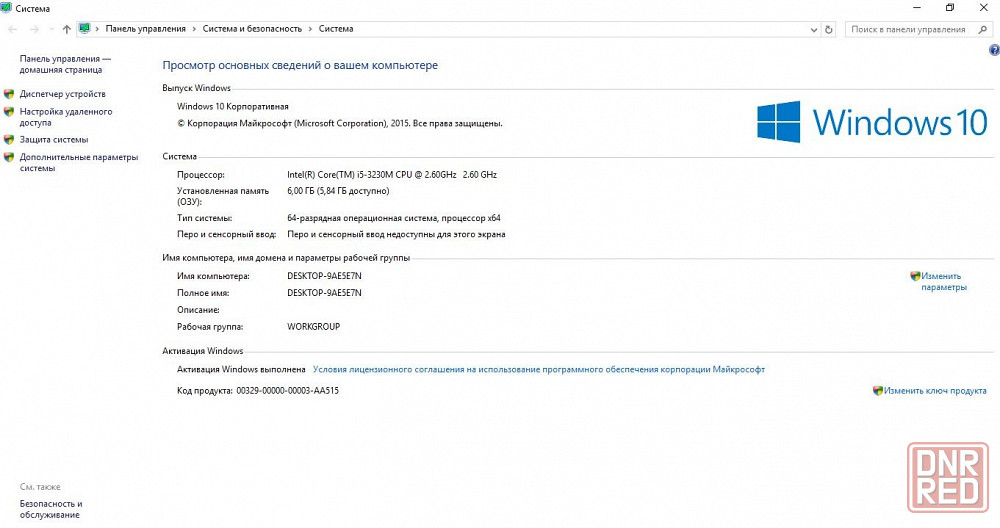Focus the Поиск в панели управления field

(908, 30)
